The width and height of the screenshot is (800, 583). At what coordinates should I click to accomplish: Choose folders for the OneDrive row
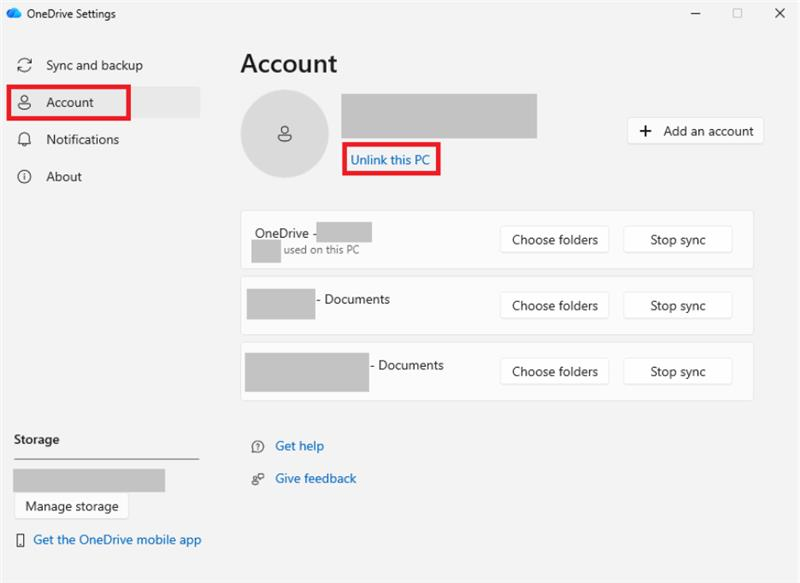pyautogui.click(x=555, y=240)
